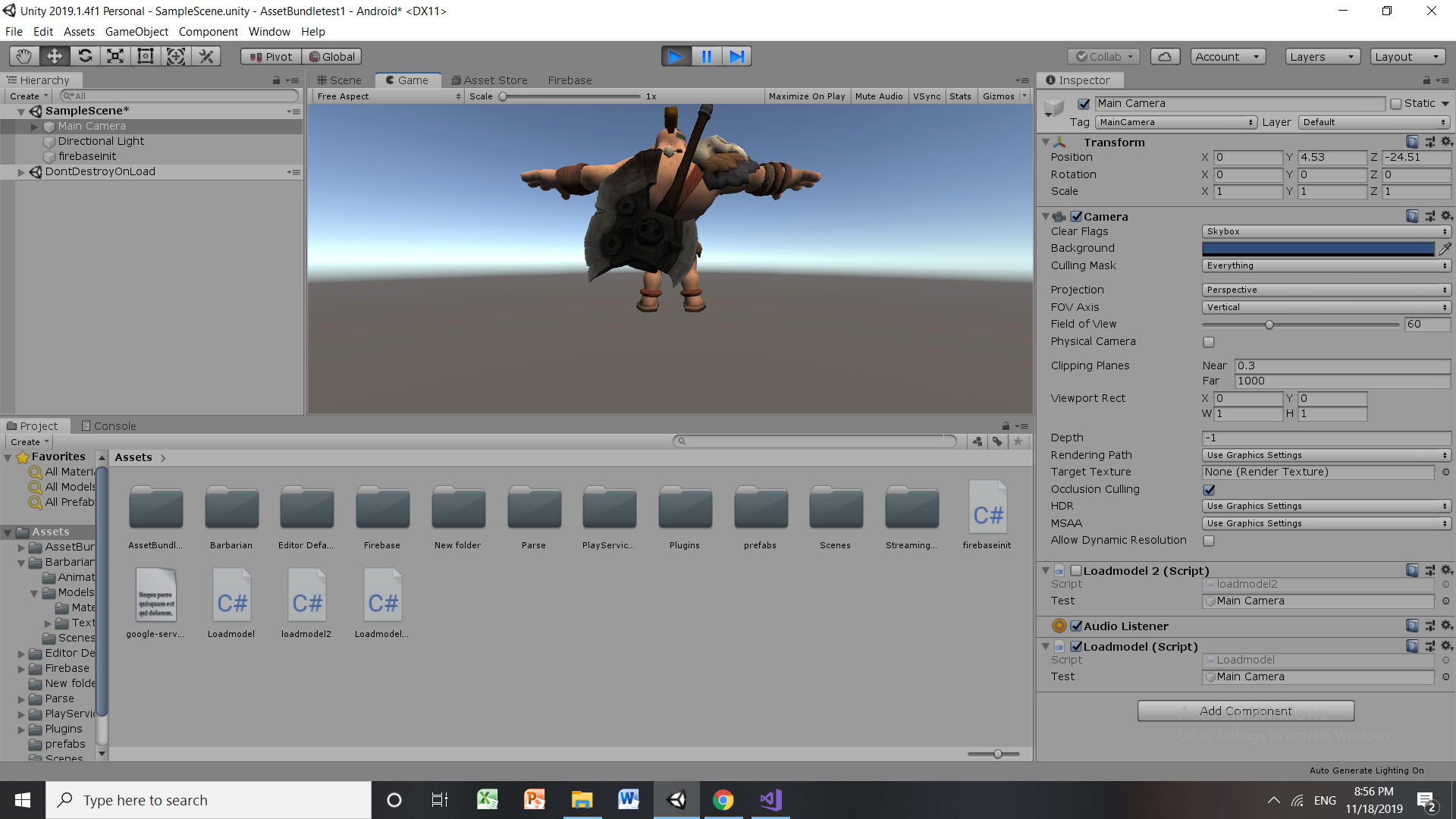Select the Loadmodel C# script asset
The image size is (1456, 819).
click(x=231, y=603)
